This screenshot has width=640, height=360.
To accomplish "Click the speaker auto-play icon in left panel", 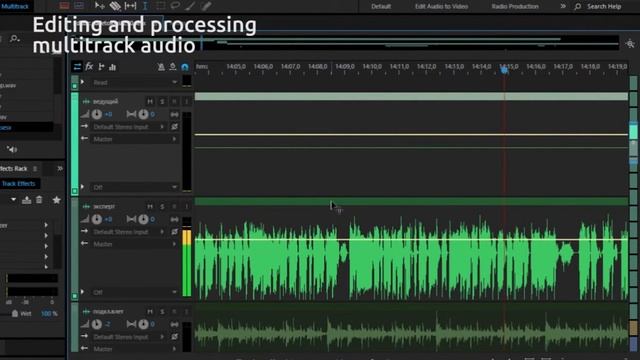I will 12,149.
